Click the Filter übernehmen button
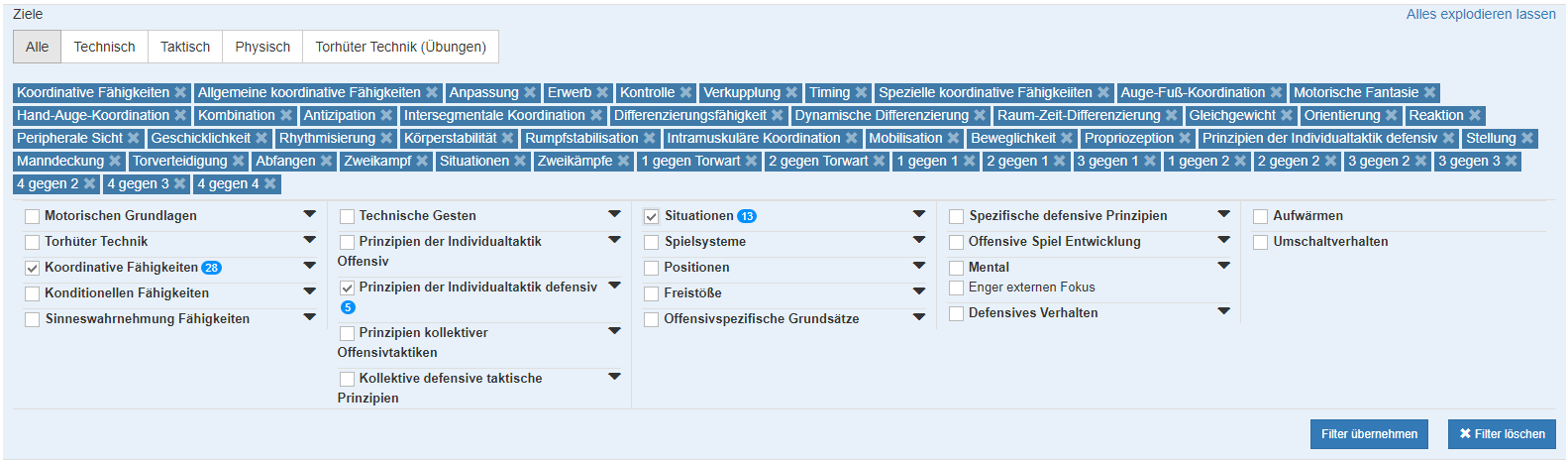 point(1369,434)
